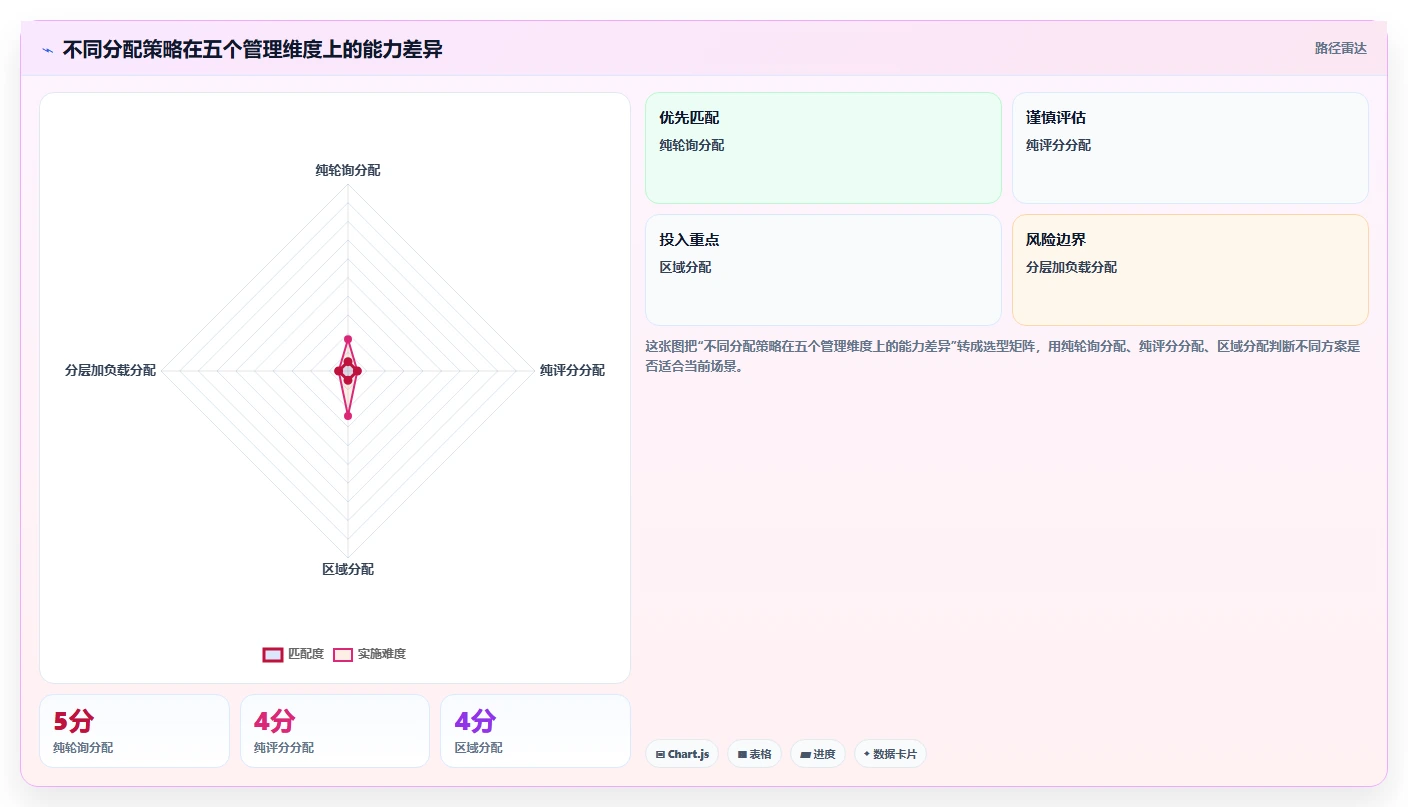Toggle the 匹配度 legend entry

click(293, 654)
